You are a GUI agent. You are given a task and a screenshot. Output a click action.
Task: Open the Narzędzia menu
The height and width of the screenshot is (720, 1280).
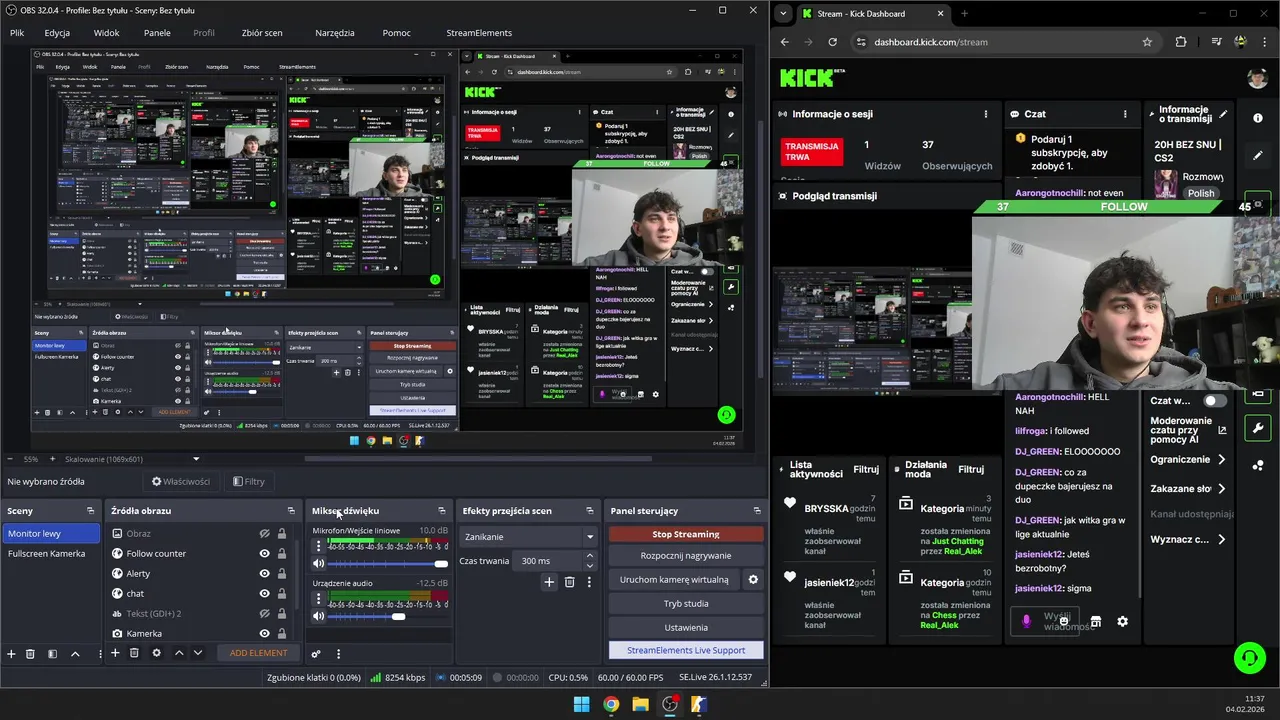(335, 33)
